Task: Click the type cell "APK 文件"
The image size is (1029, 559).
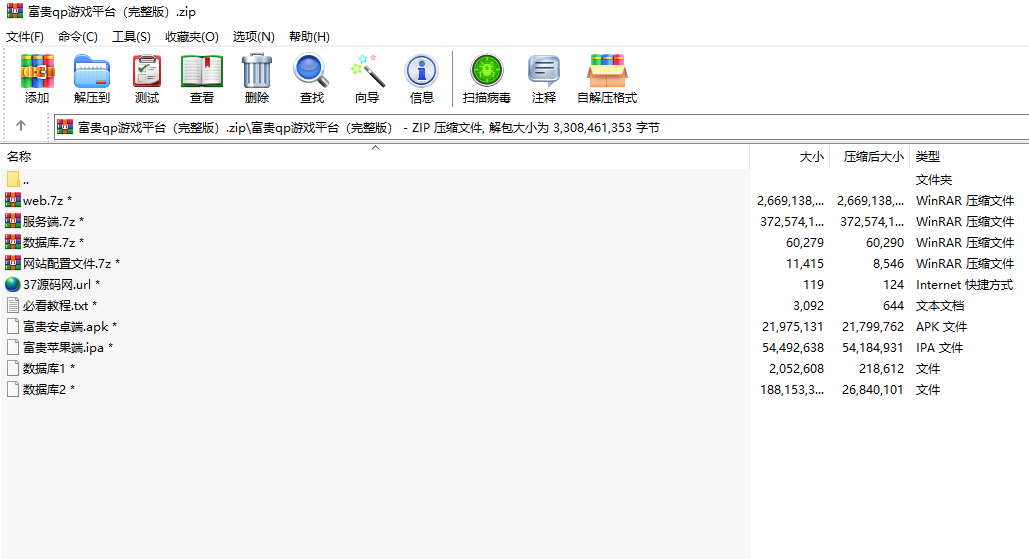Action: [x=941, y=327]
